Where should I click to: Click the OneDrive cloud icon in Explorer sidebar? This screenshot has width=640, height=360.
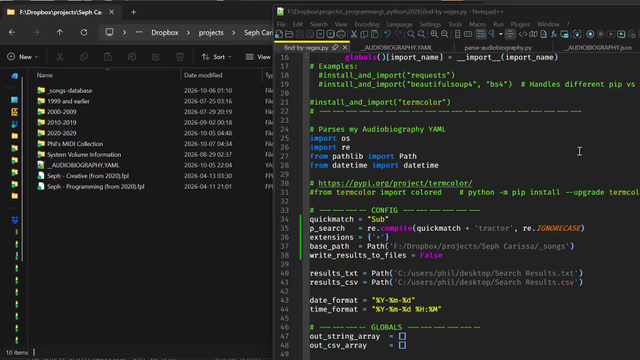click(x=15, y=76)
